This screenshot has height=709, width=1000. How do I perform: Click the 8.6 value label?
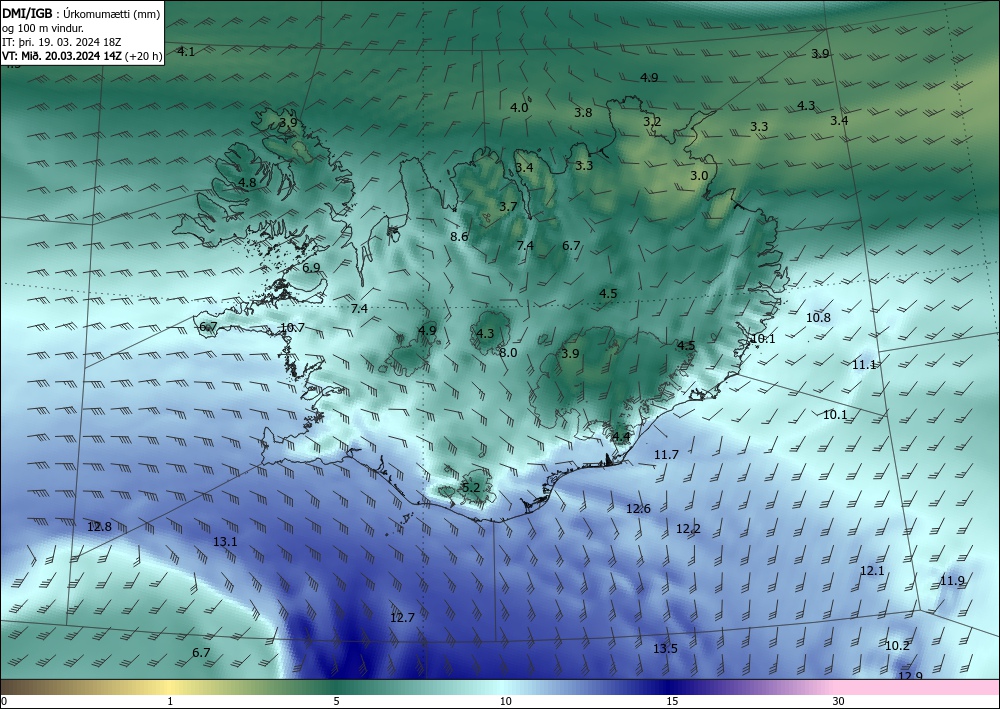pos(459,237)
